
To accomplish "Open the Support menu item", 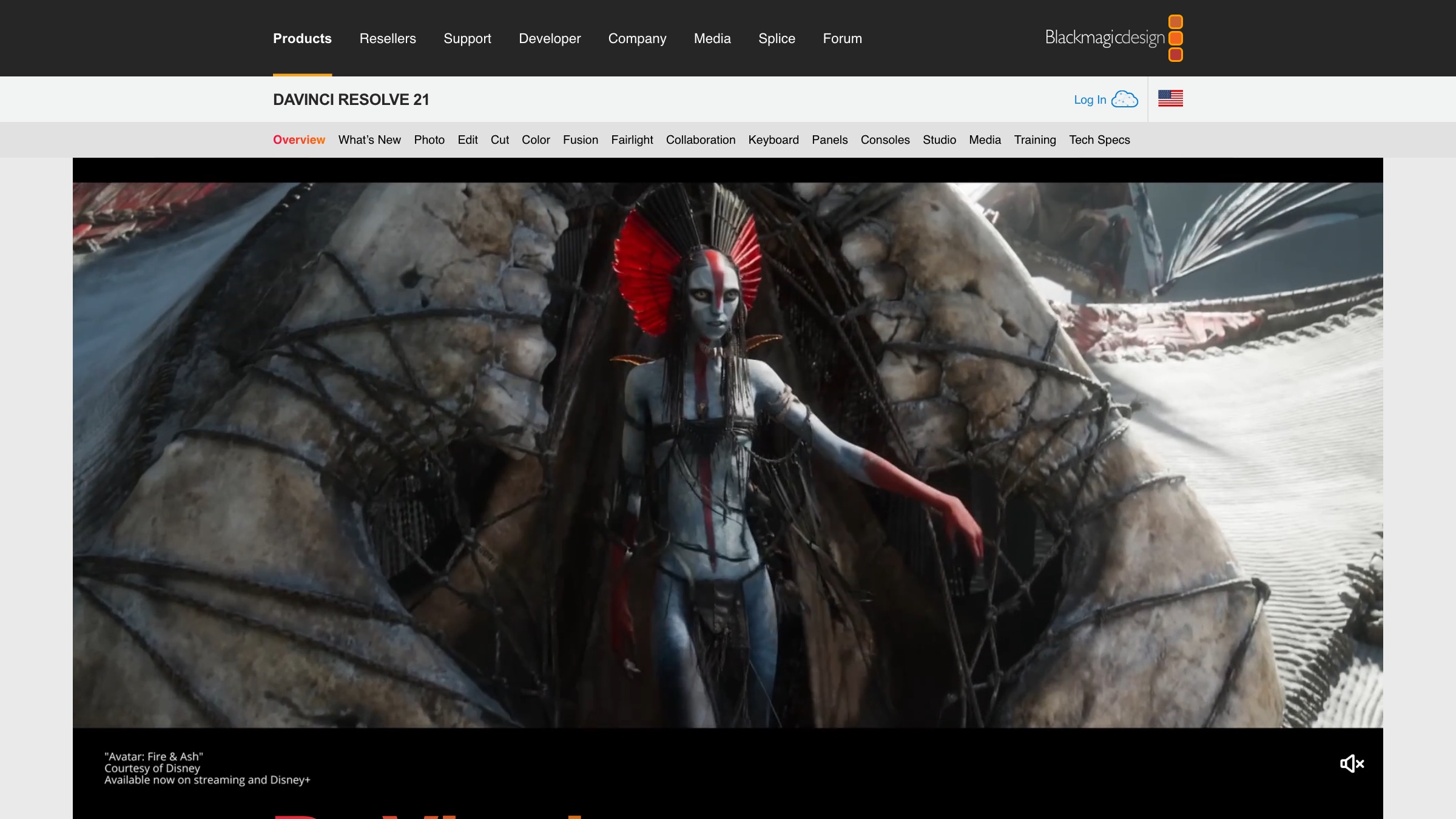I will pos(467,38).
